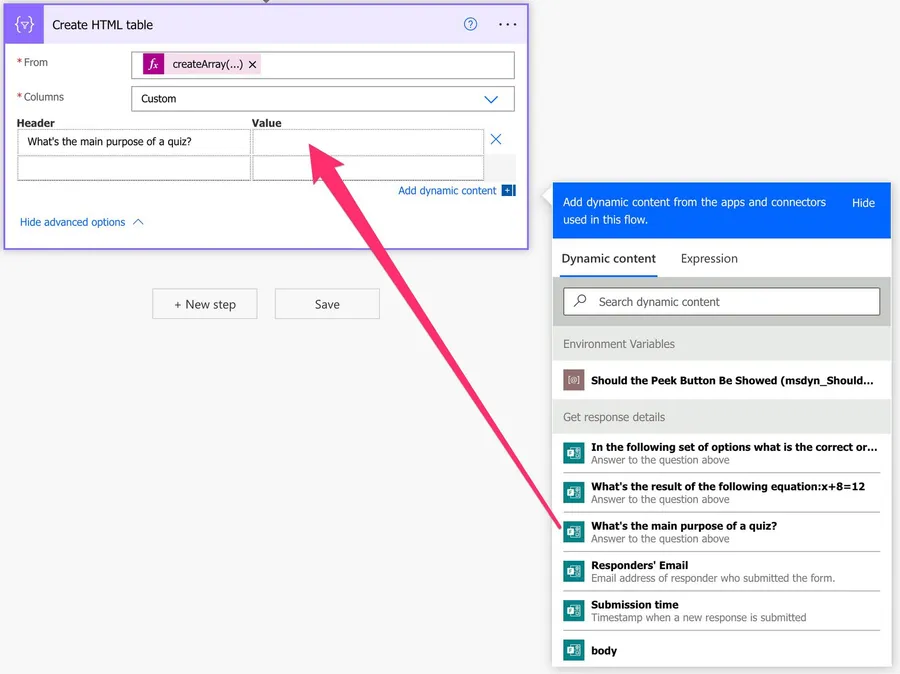Click the help question mark icon
900x674 pixels.
470,24
